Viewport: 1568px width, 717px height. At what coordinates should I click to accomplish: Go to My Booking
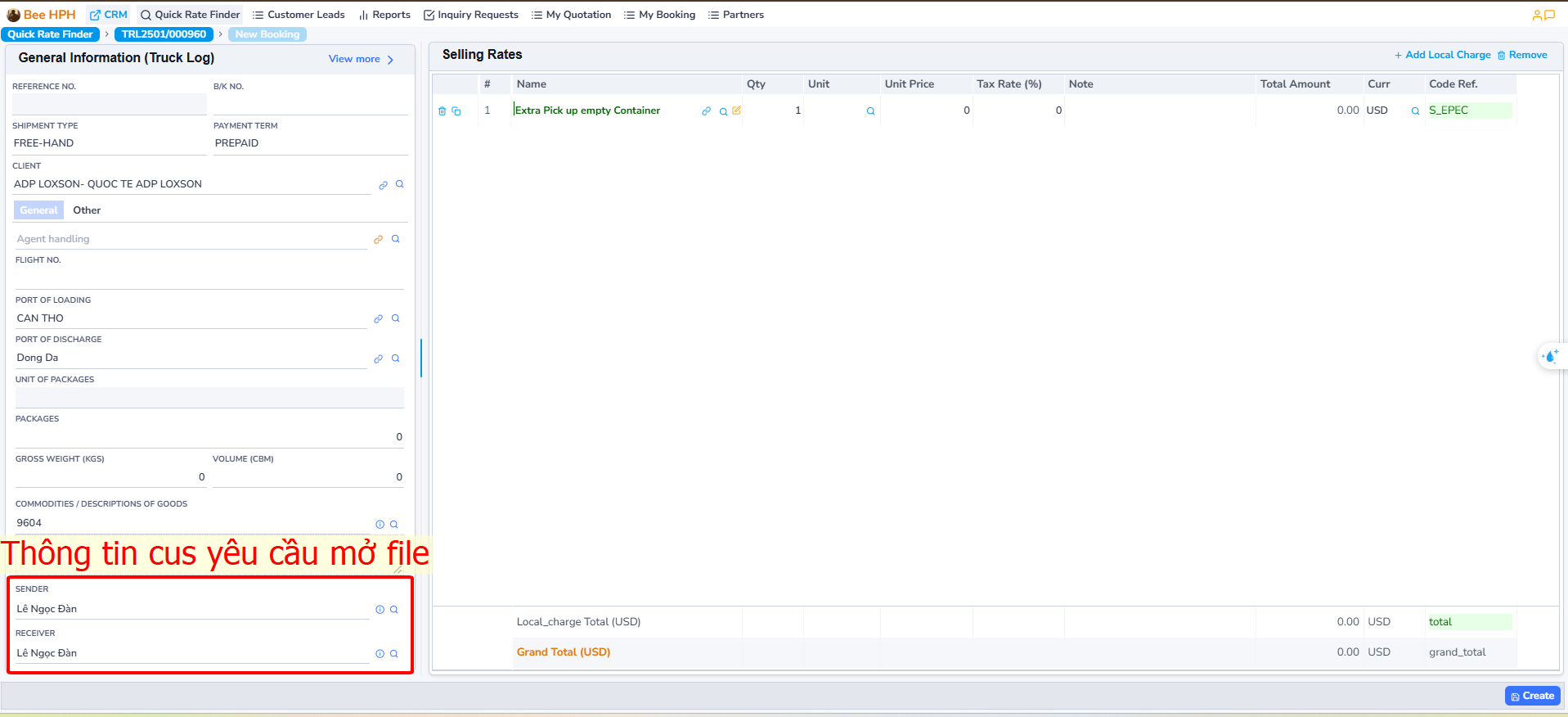pyautogui.click(x=659, y=15)
